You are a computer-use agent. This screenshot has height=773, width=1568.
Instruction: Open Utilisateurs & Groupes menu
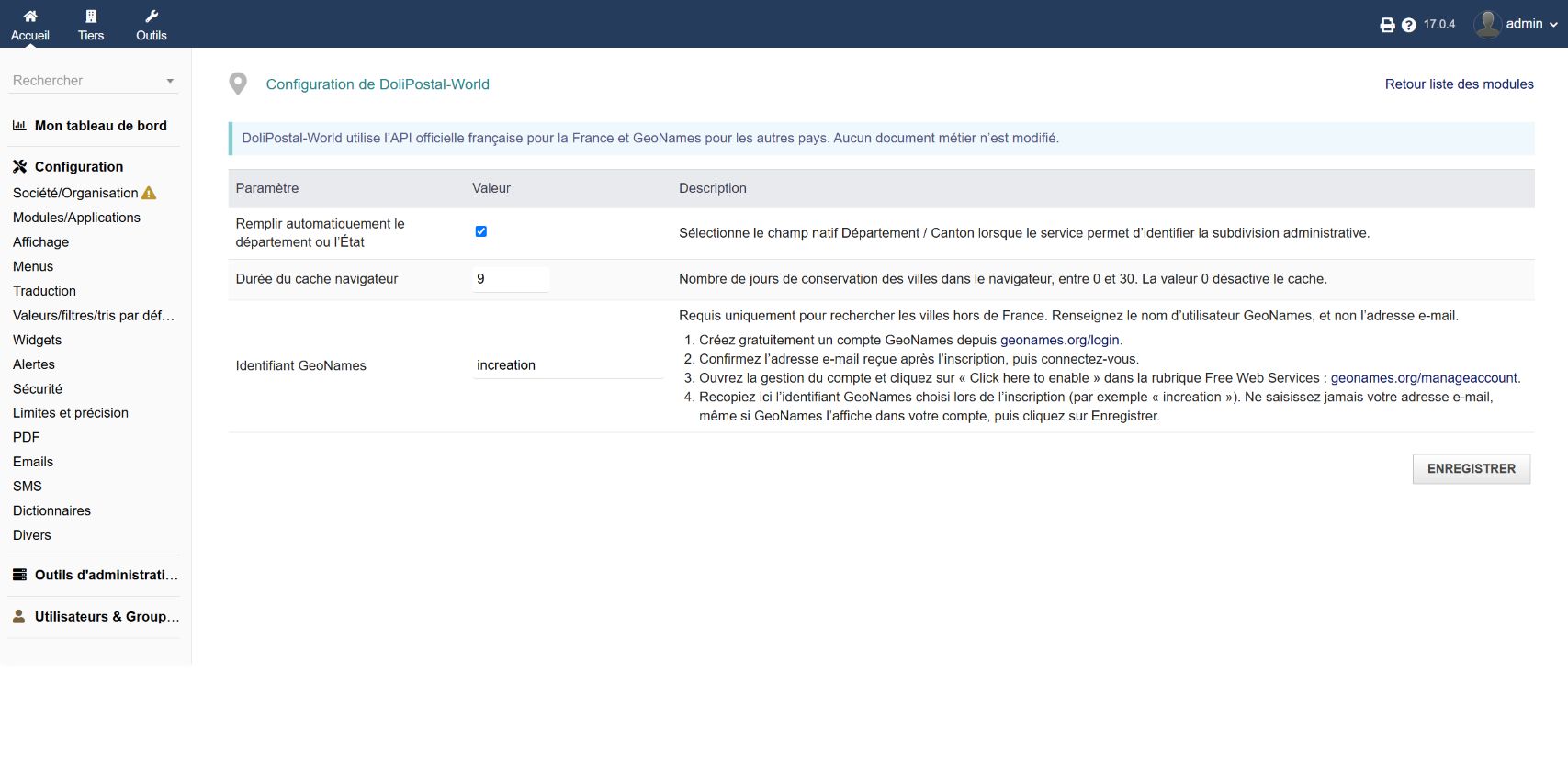107,616
